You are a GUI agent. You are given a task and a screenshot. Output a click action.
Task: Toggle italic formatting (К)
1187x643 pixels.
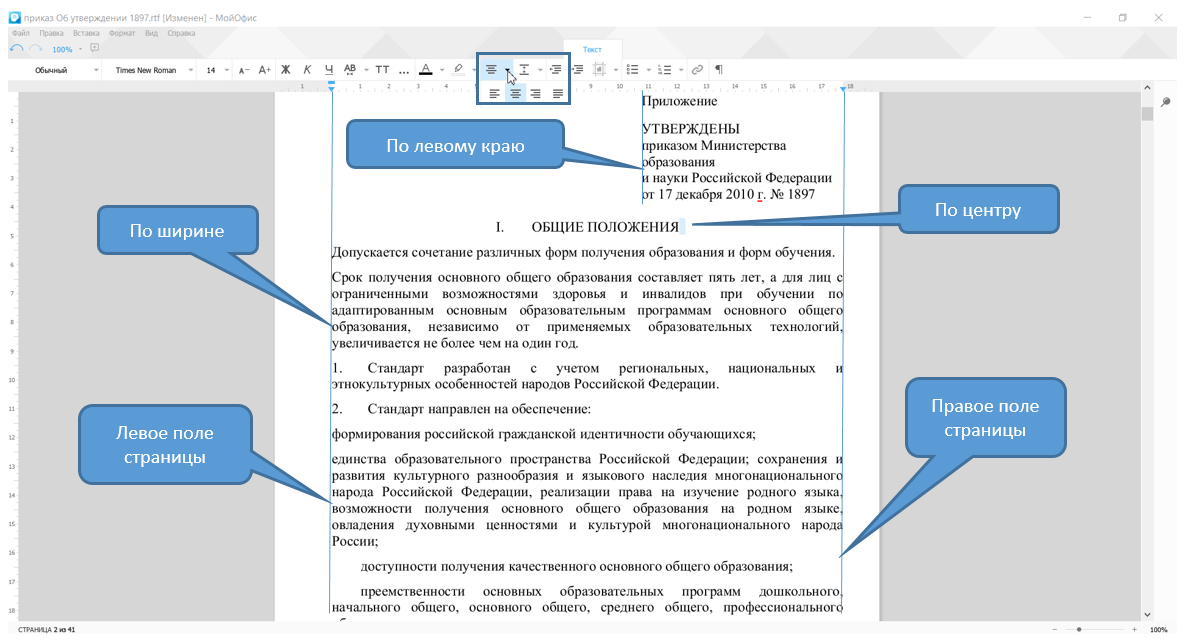(x=307, y=70)
